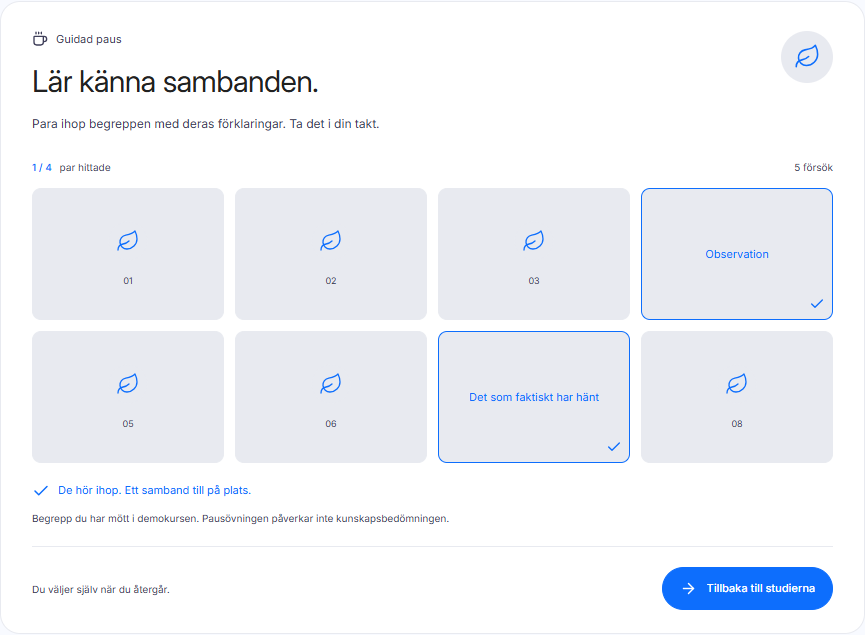This screenshot has width=865, height=635.
Task: Click the matched 'Det som faktiskt har hänt' card
Action: point(534,397)
